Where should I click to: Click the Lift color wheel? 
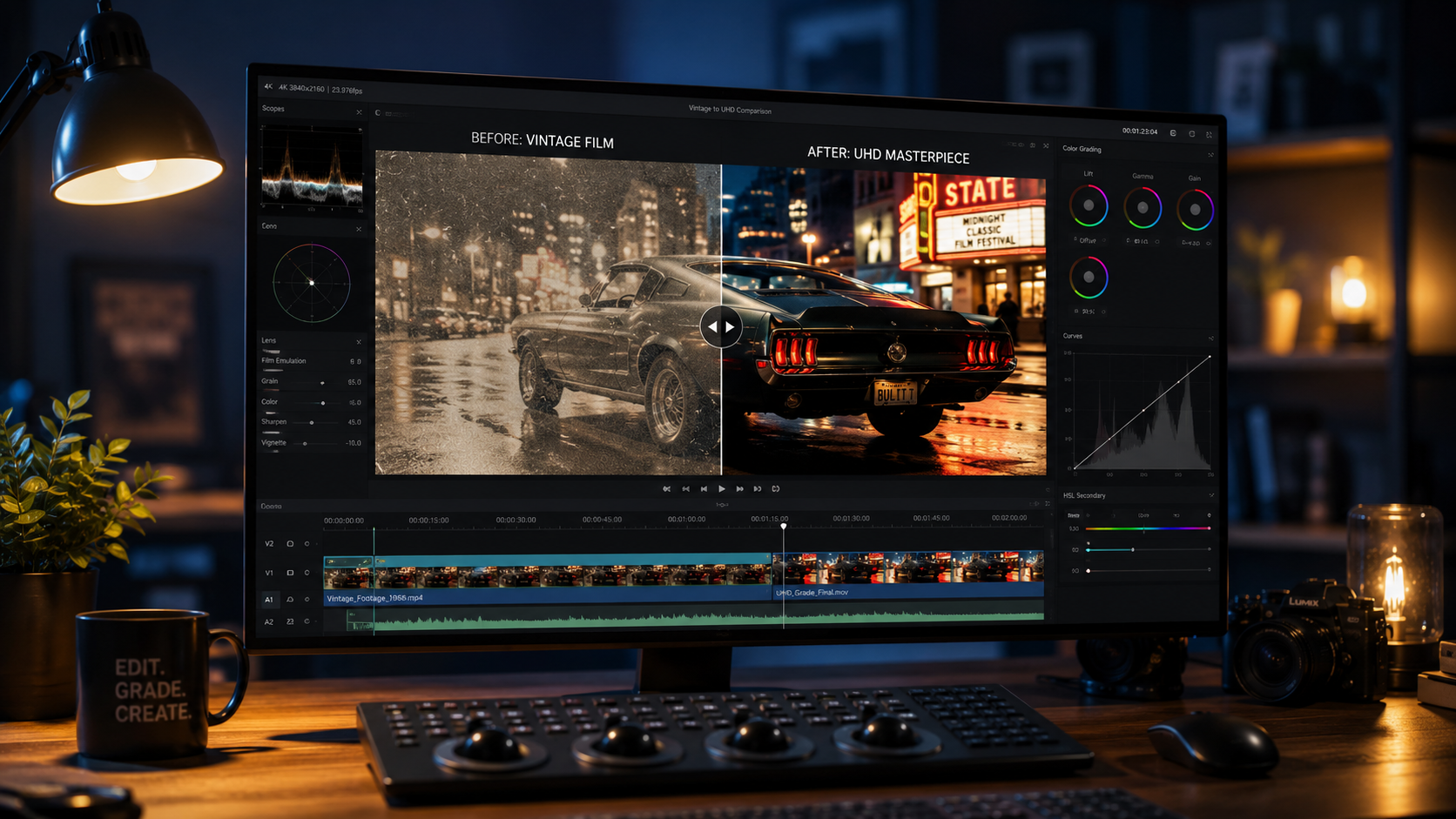click(1089, 206)
